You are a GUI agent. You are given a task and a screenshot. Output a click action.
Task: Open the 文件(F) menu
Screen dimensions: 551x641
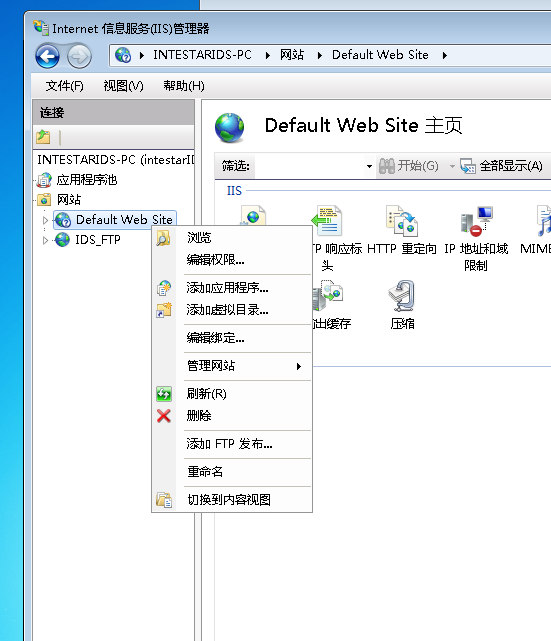[65, 86]
